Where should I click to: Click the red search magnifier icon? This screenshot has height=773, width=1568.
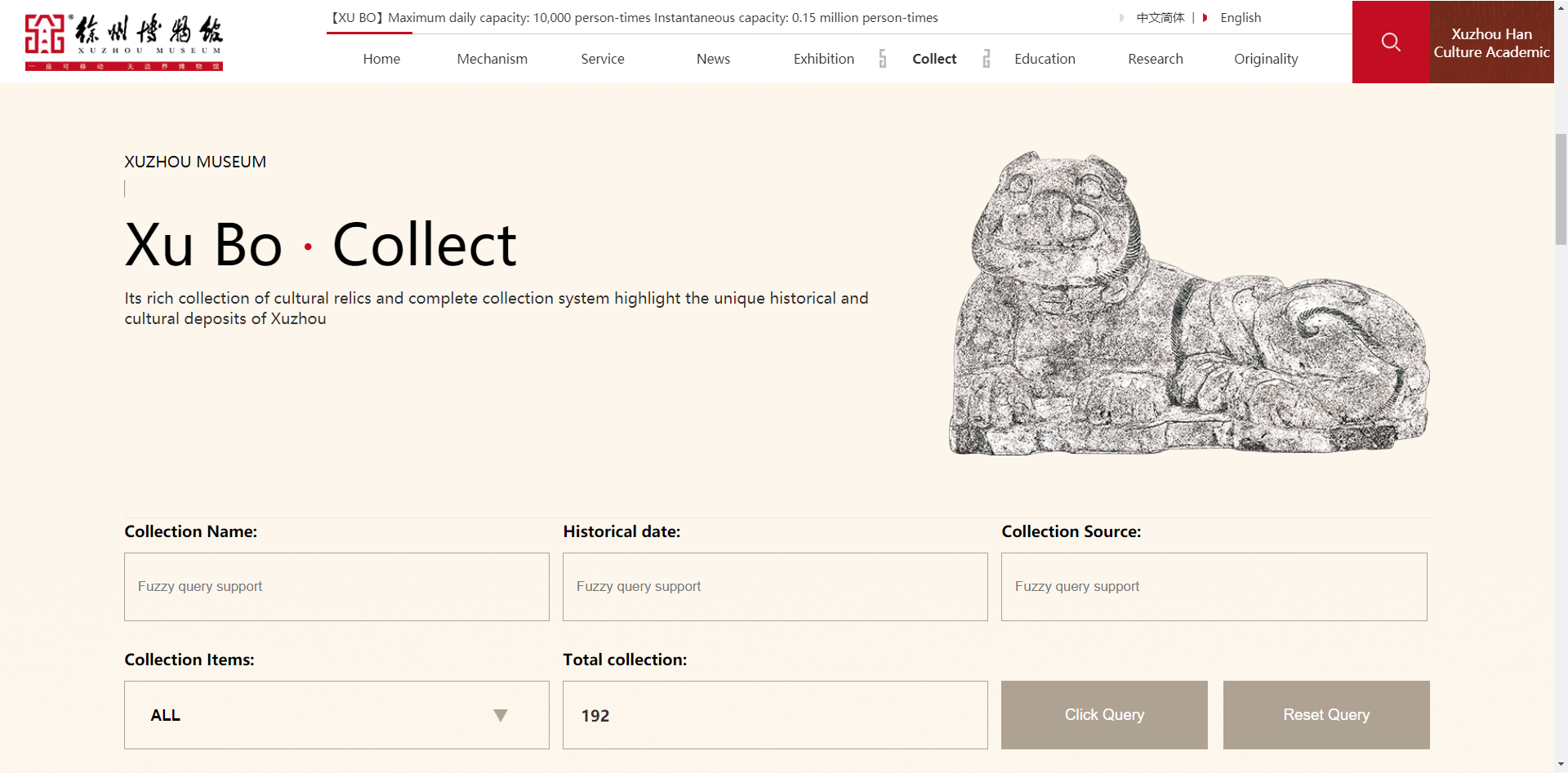click(1391, 42)
